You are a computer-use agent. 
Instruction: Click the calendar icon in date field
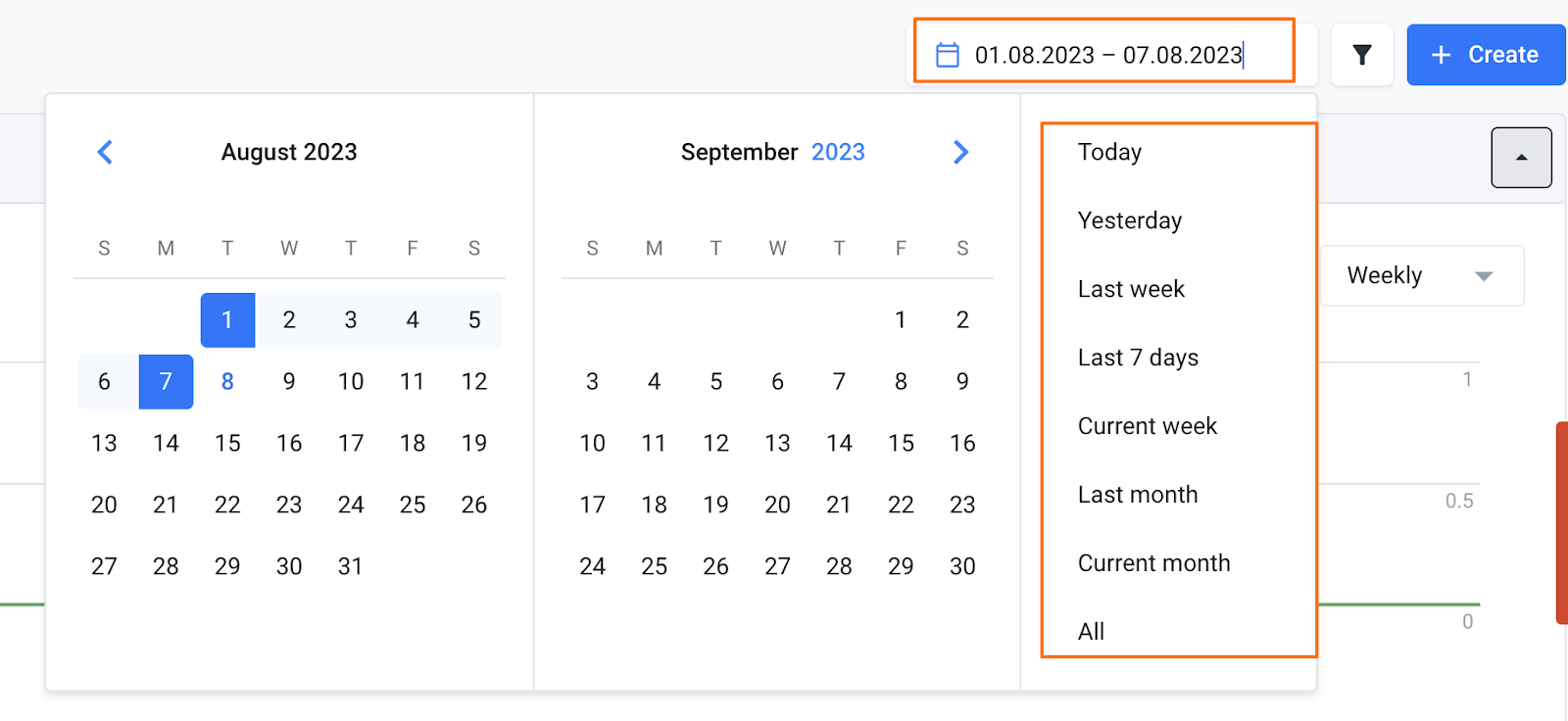pyautogui.click(x=948, y=55)
